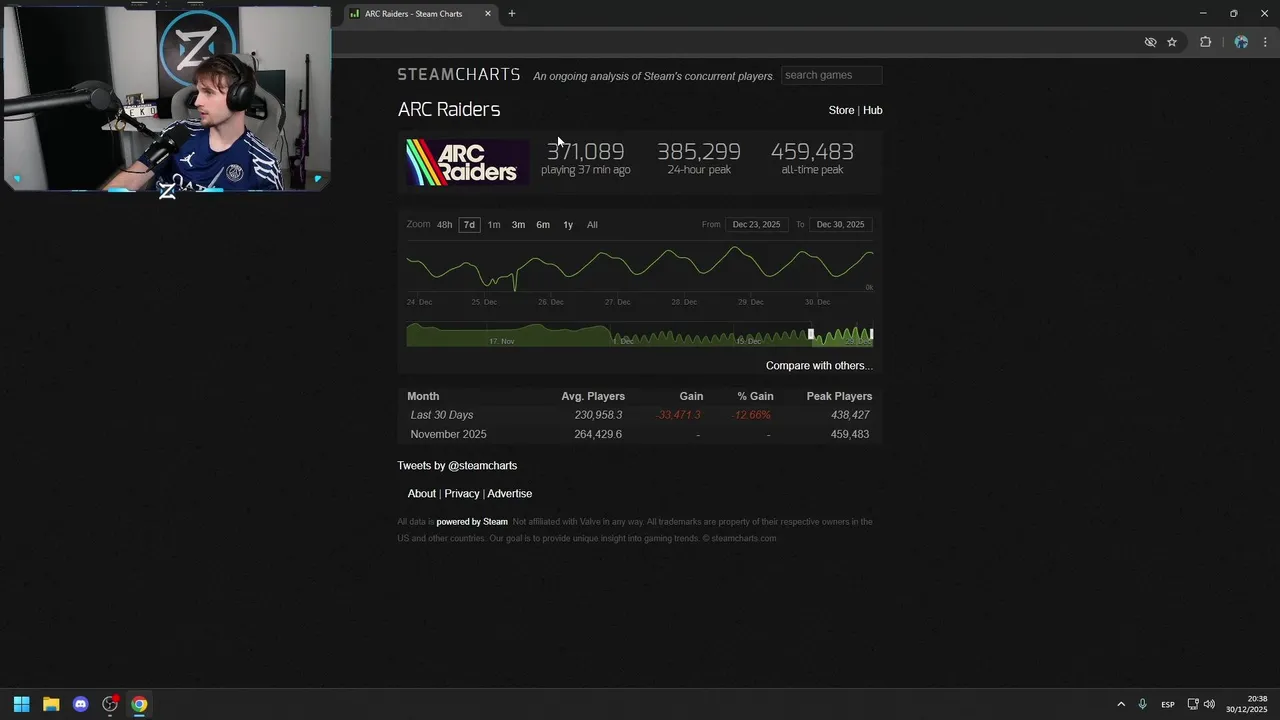The width and height of the screenshot is (1280, 720).
Task: Set chart zoom to 1m
Action: pyautogui.click(x=494, y=225)
